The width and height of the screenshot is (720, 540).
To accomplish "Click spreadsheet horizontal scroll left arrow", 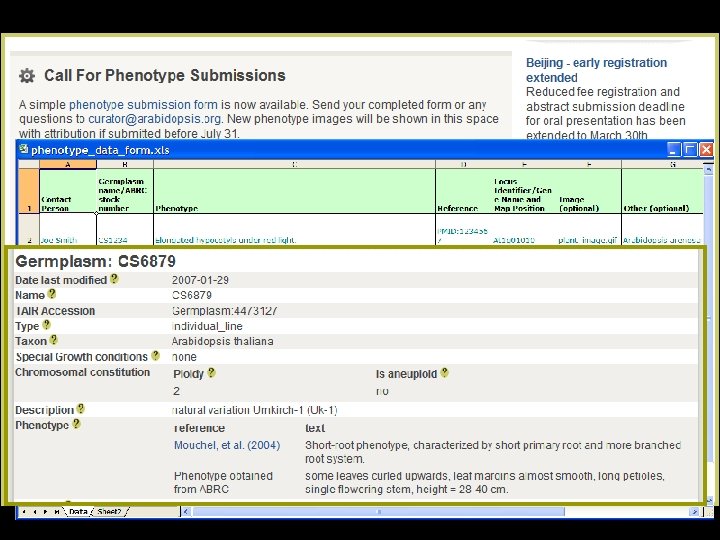I will (186, 512).
